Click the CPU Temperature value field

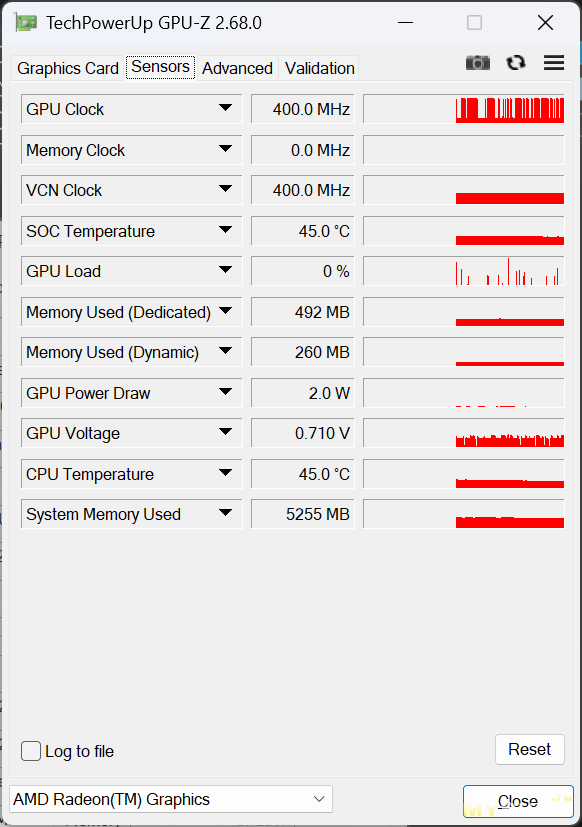coord(302,474)
